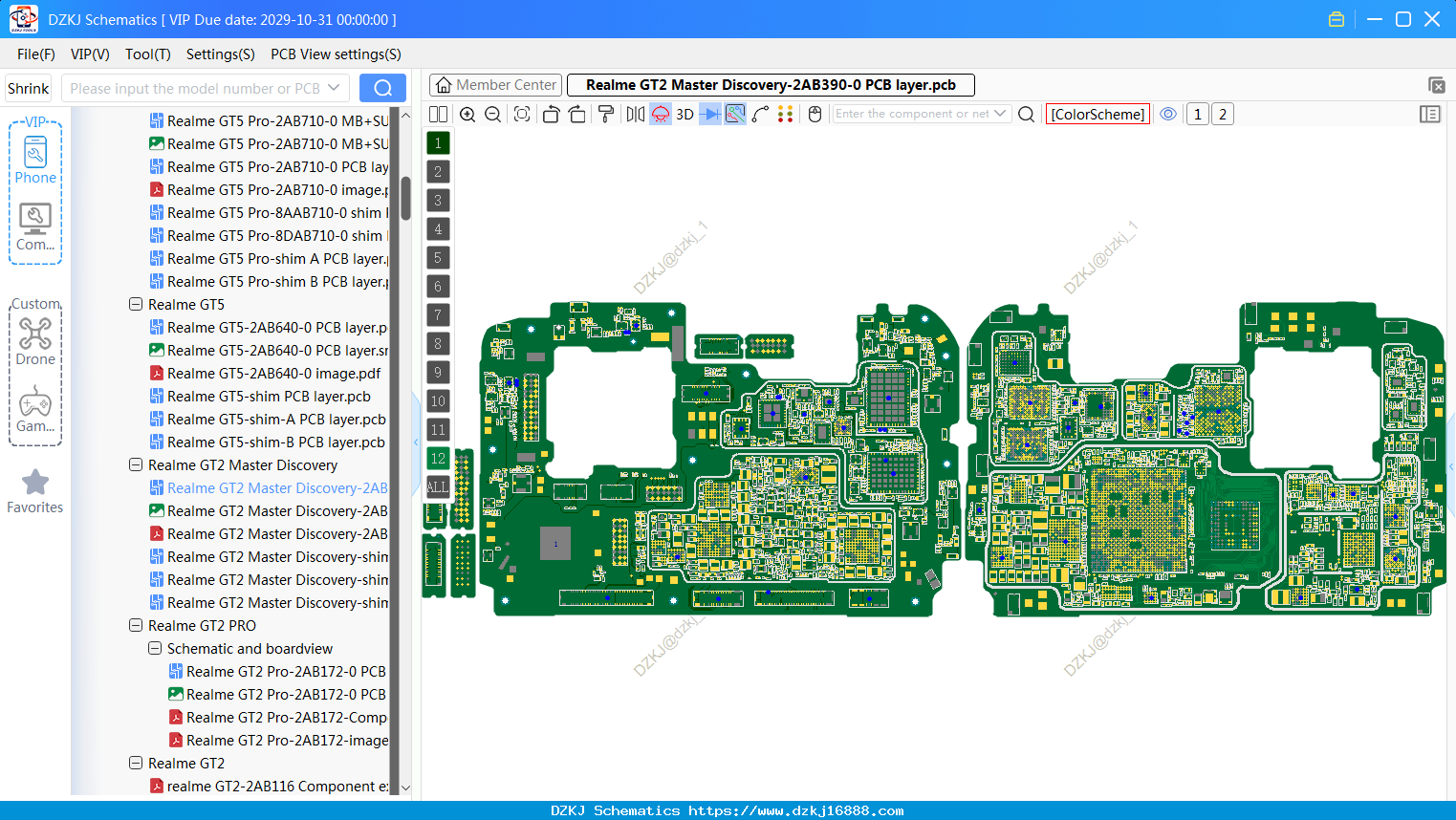The height and width of the screenshot is (820, 1456).
Task: Show PCB layer 1
Action: pos(438,143)
